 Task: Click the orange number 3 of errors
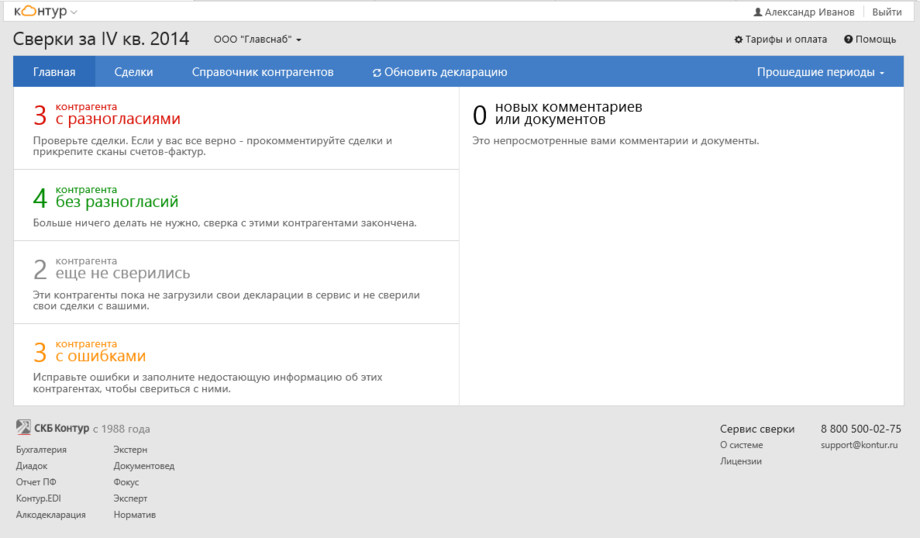[40, 353]
